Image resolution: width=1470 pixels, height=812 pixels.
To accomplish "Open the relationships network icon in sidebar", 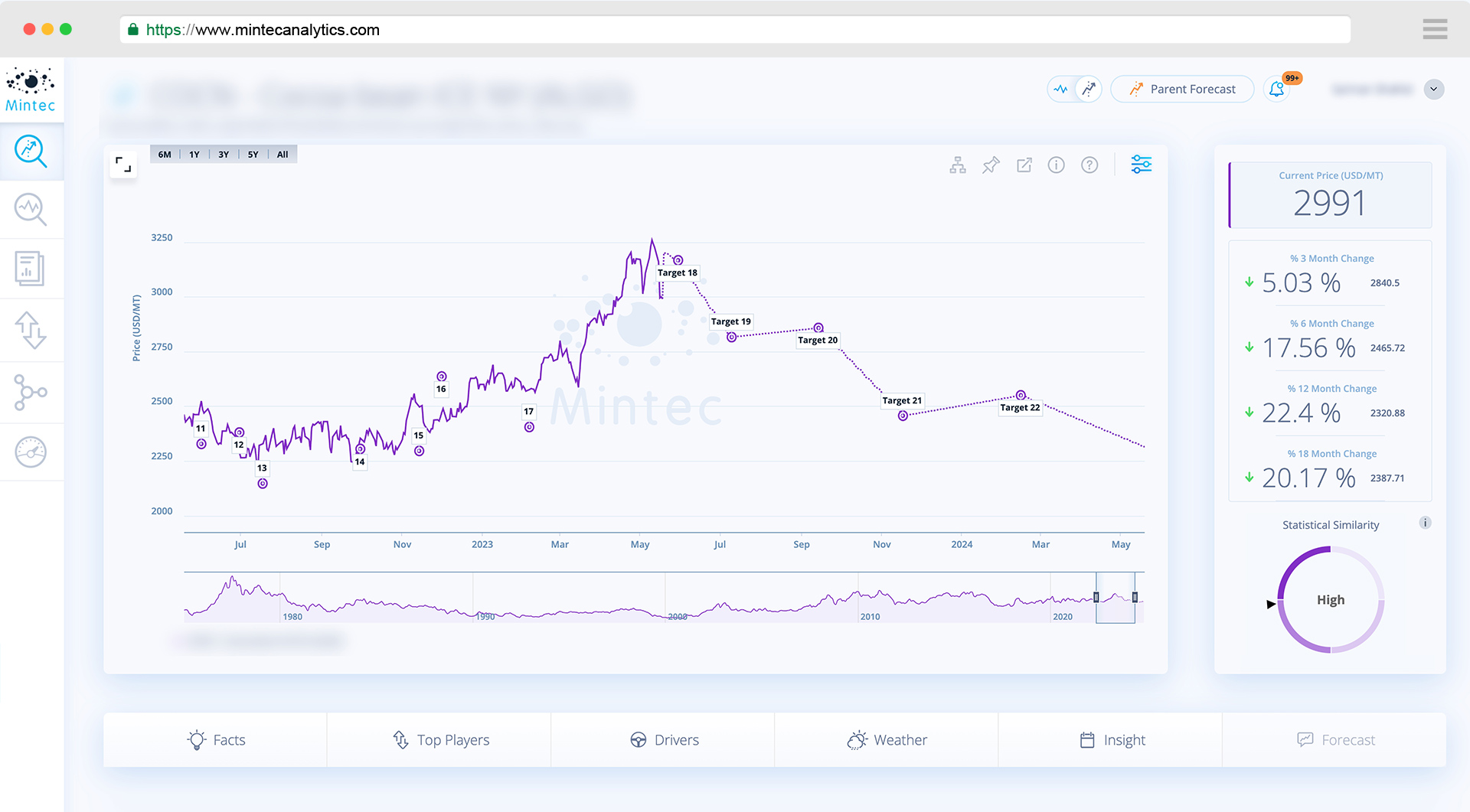I will 31,392.
